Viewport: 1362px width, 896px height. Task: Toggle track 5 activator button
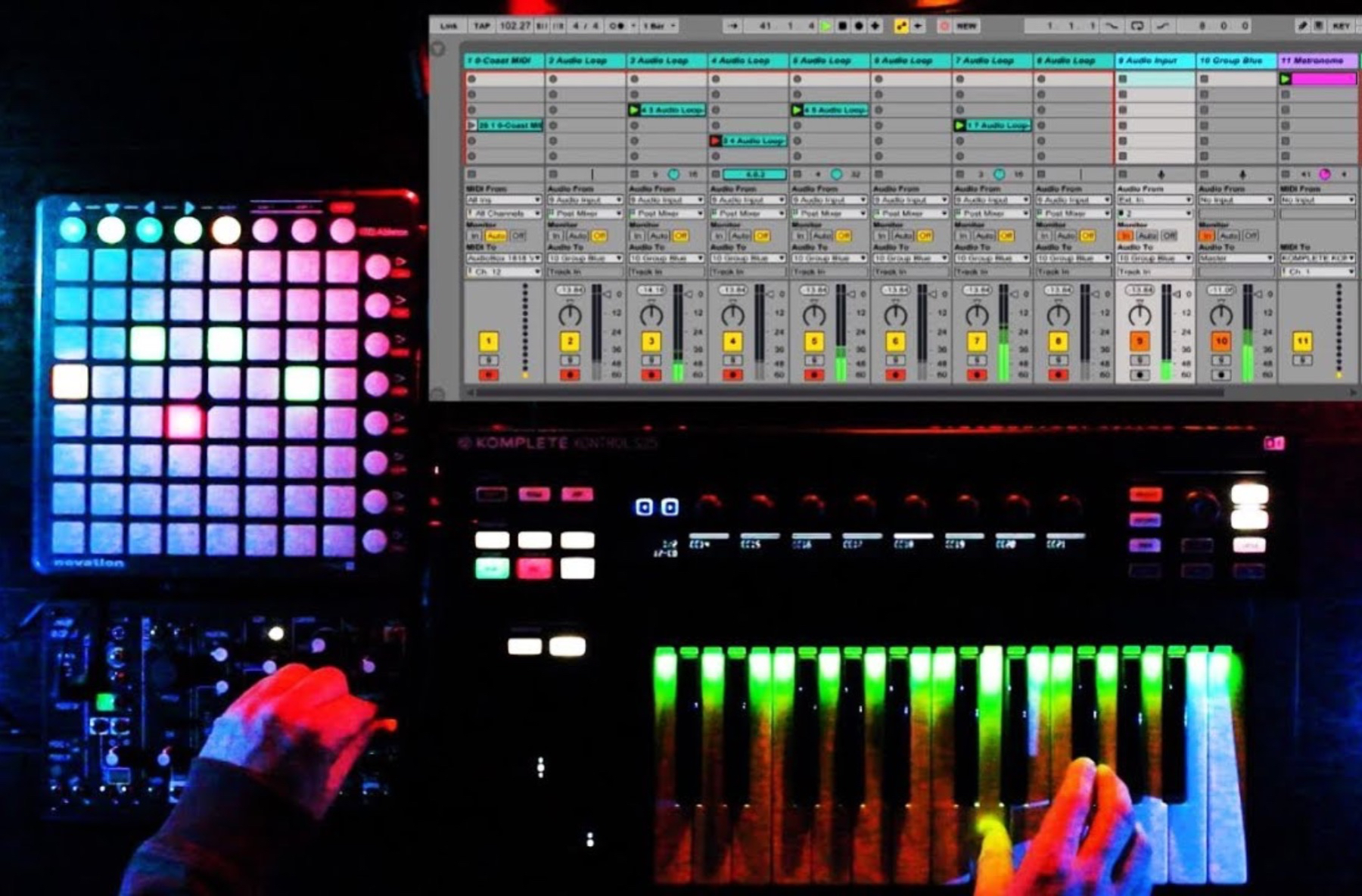[813, 341]
